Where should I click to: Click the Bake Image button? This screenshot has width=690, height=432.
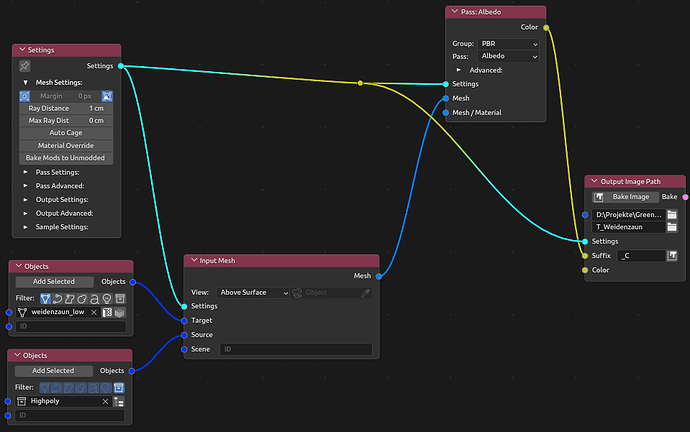point(626,197)
